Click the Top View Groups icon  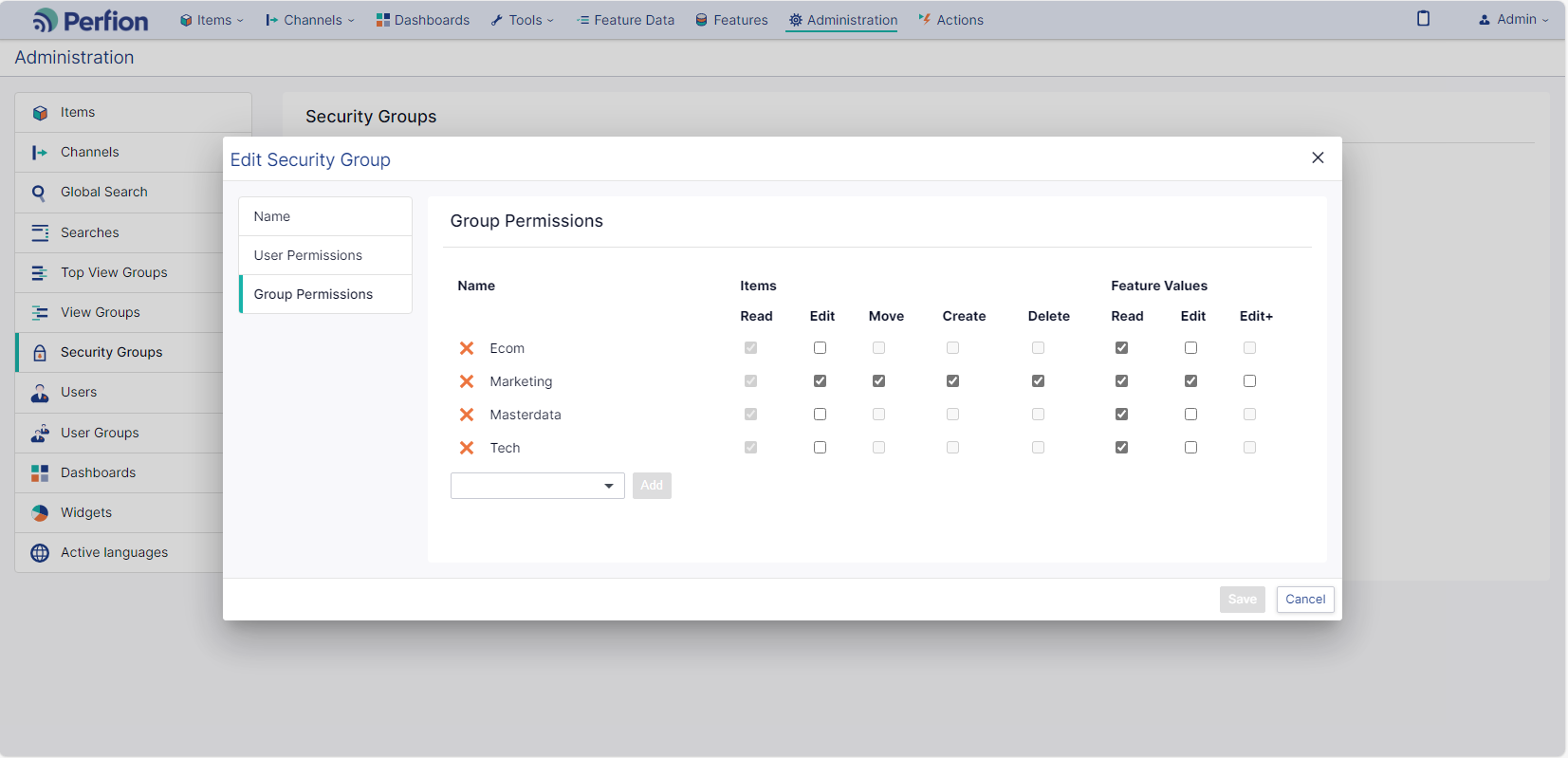pos(40,272)
